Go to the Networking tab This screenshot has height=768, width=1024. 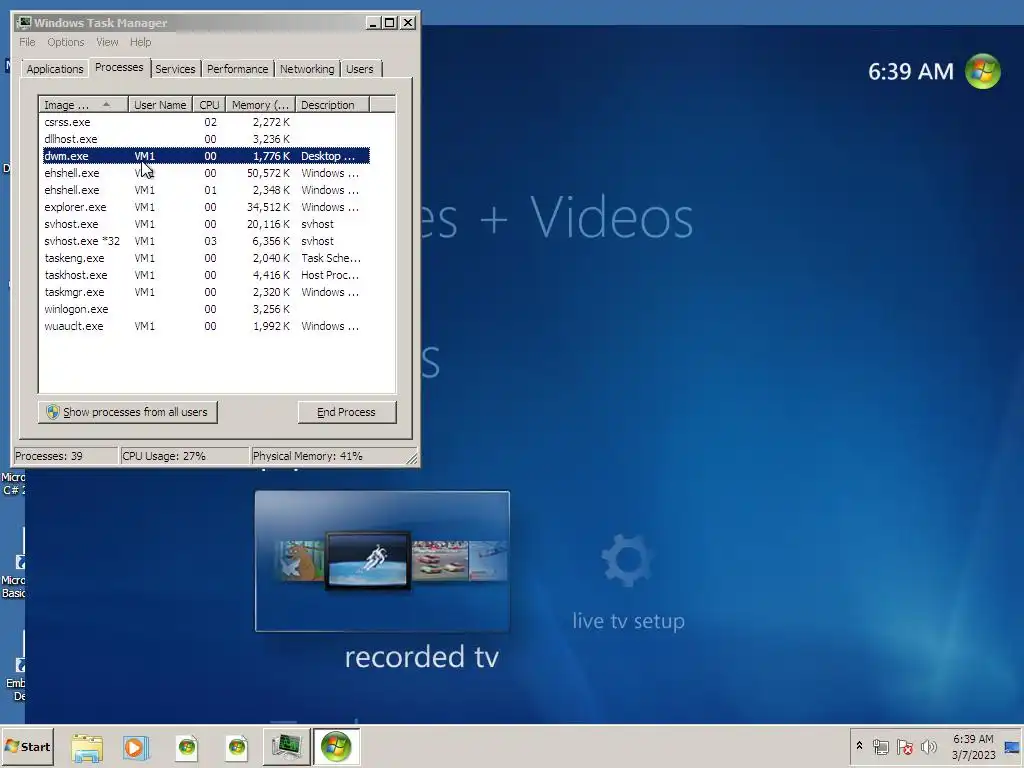[x=307, y=69]
